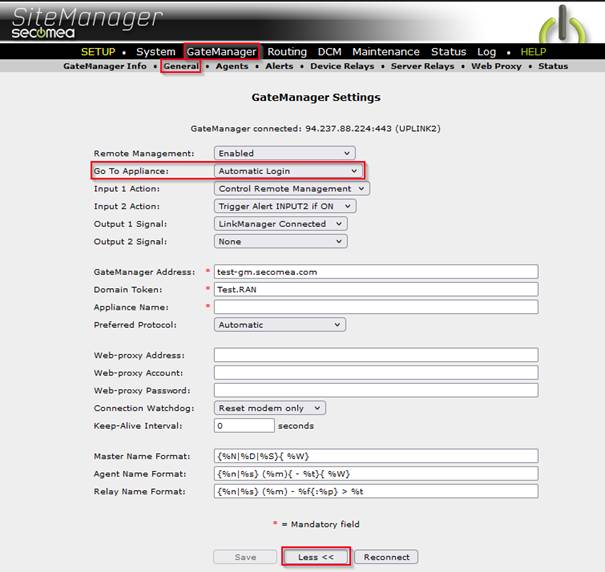Click the Connection Watchdog label
605x572 pixels.
144,408
